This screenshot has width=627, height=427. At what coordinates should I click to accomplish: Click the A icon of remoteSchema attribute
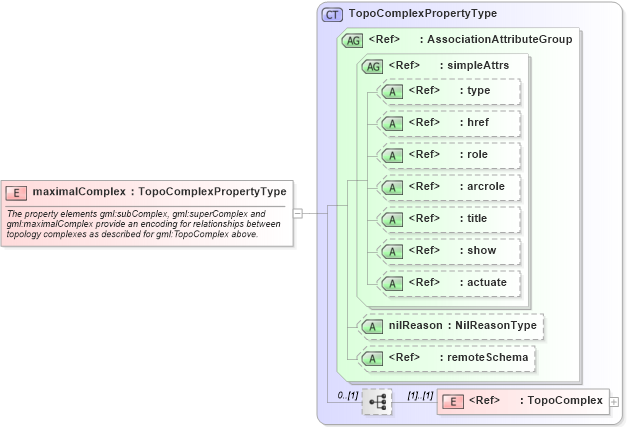[x=372, y=359]
